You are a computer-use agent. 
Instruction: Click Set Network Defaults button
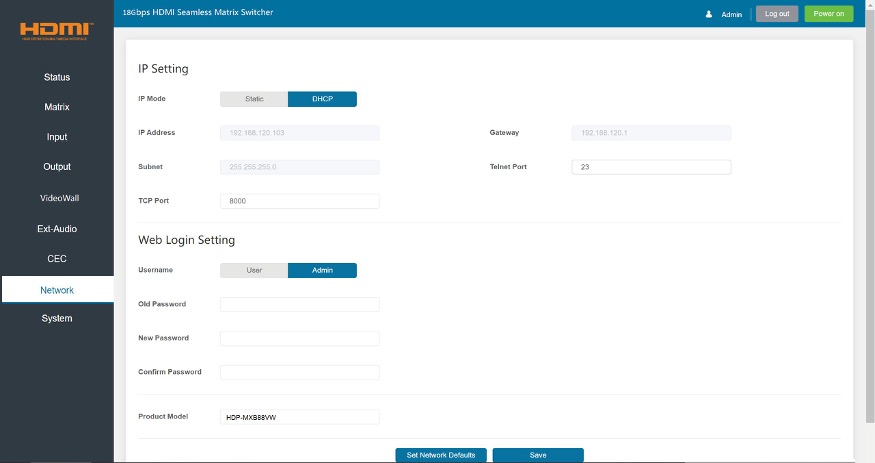pyautogui.click(x=441, y=455)
